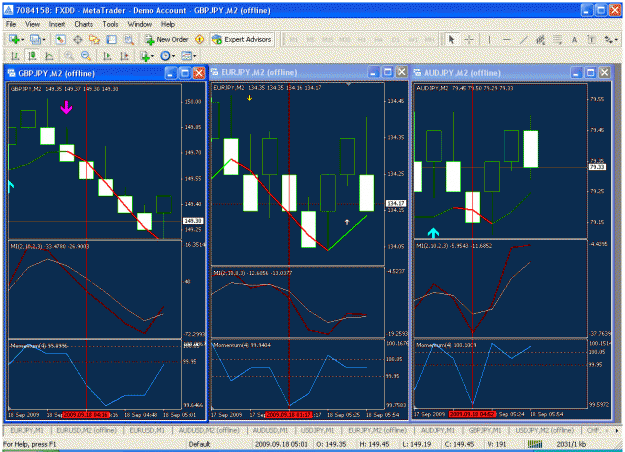Switch to the AUDUSD,M1 chart tab
Viewport: 625px width, 452px height.
coord(270,430)
